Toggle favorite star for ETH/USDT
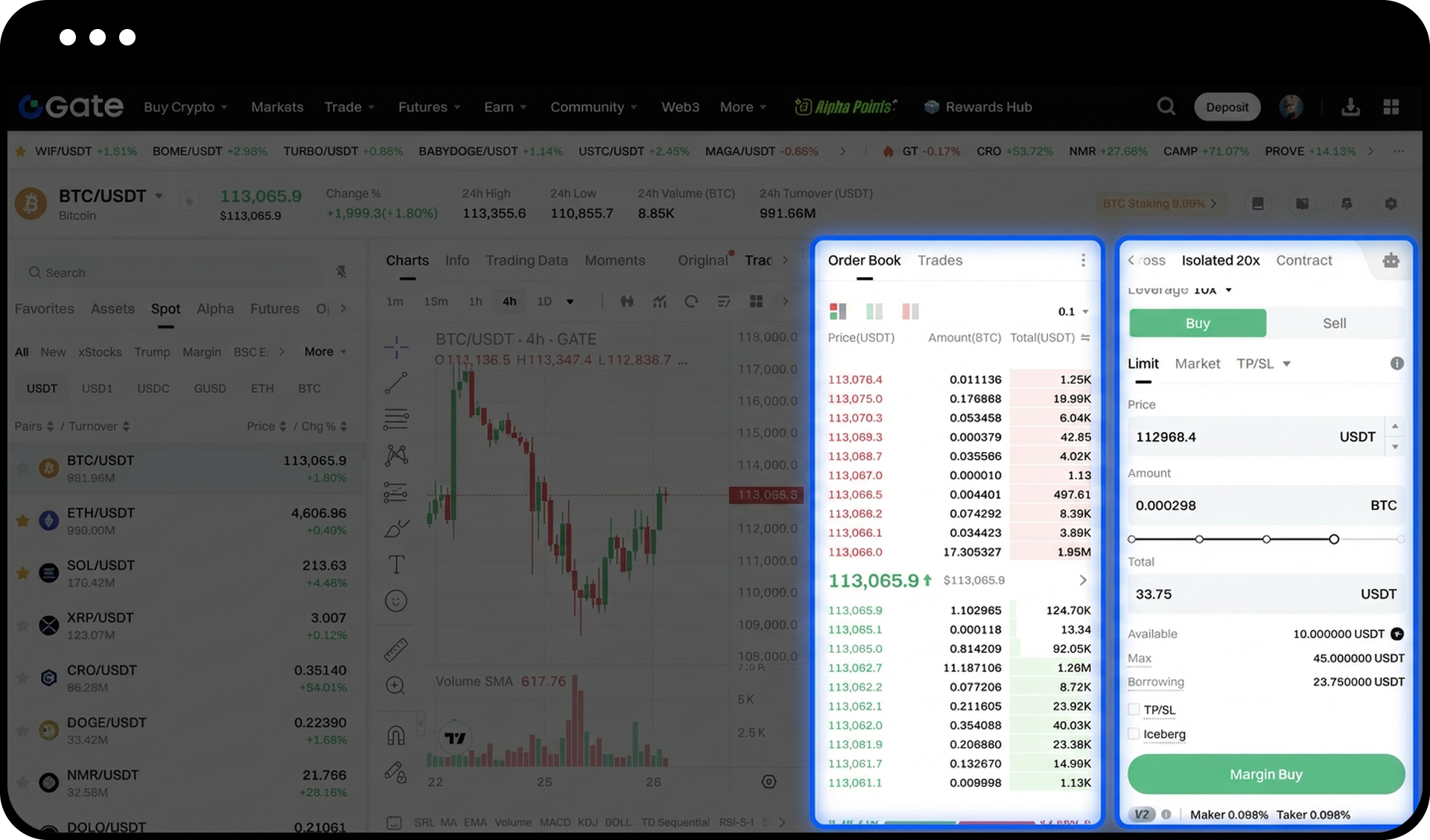Viewport: 1430px width, 840px height. pos(23,521)
